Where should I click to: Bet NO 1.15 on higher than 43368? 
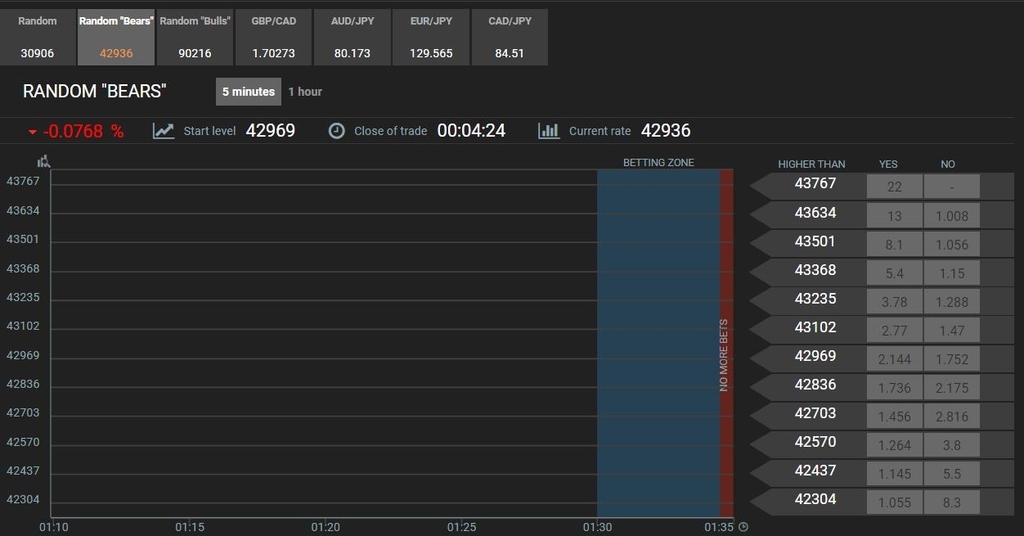(952, 273)
